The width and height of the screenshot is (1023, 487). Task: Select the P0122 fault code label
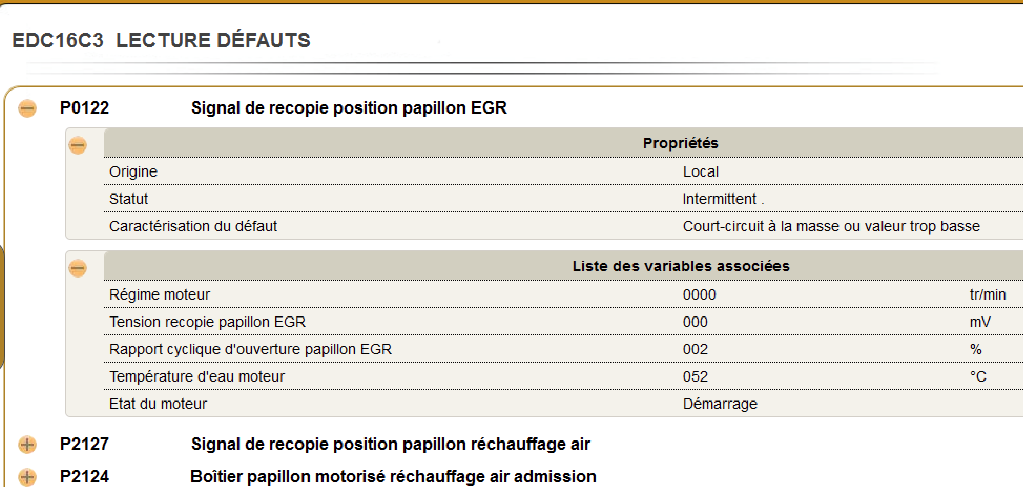84,108
